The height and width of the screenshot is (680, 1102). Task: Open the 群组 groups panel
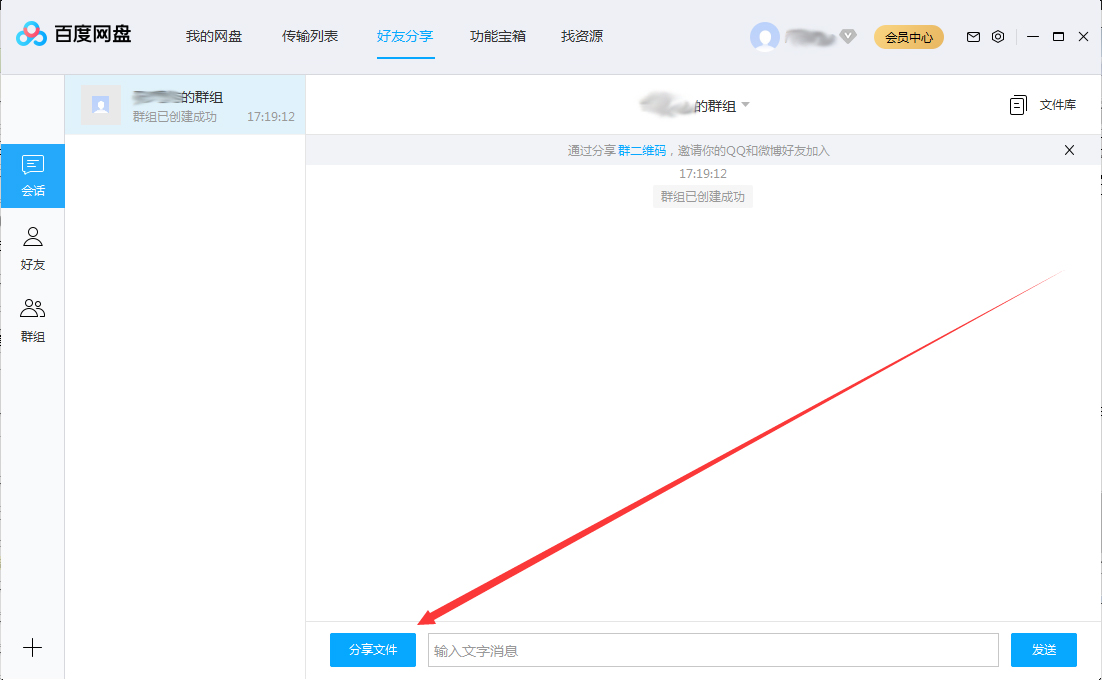tap(33, 320)
